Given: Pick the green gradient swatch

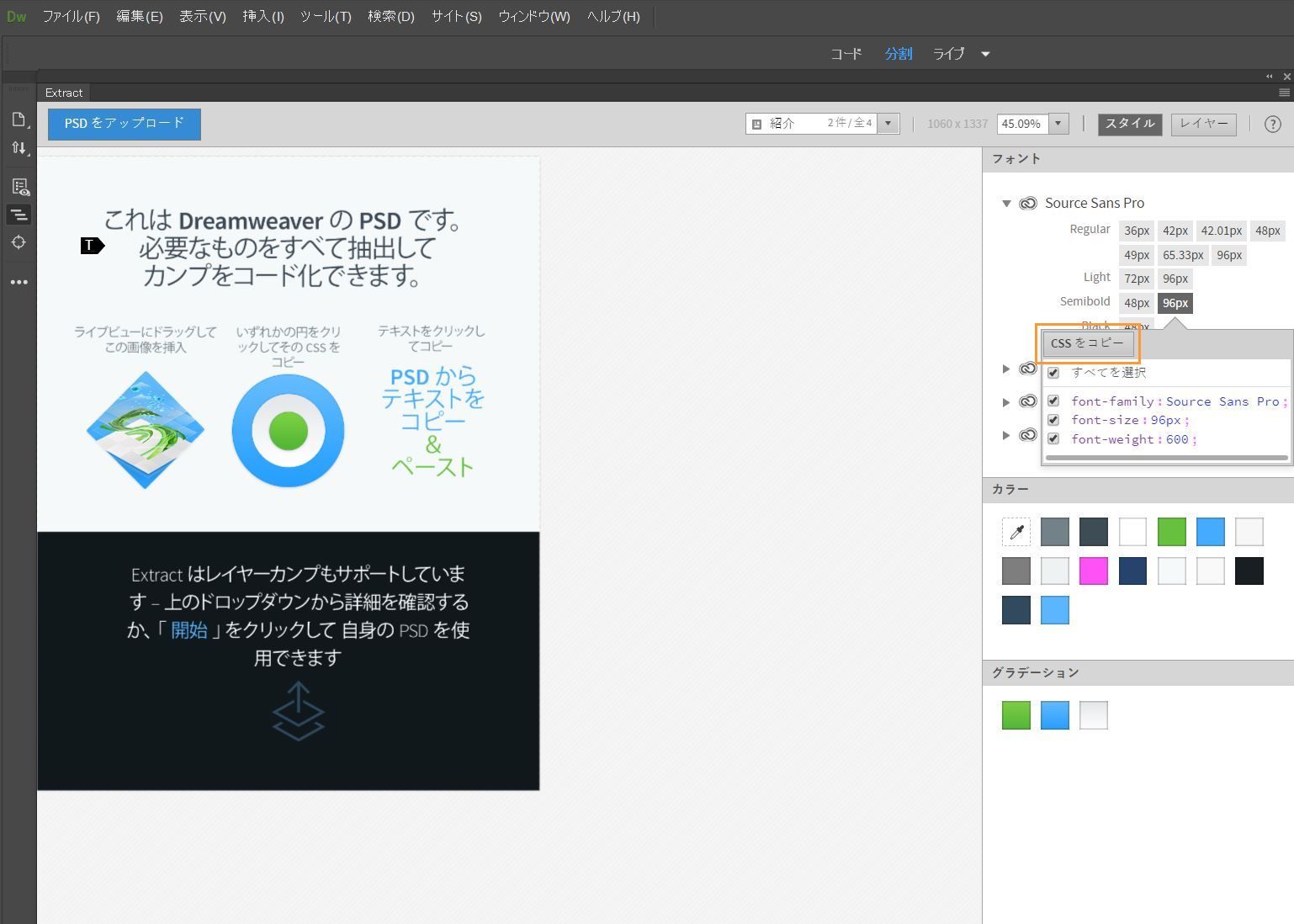Looking at the screenshot, I should point(1016,715).
